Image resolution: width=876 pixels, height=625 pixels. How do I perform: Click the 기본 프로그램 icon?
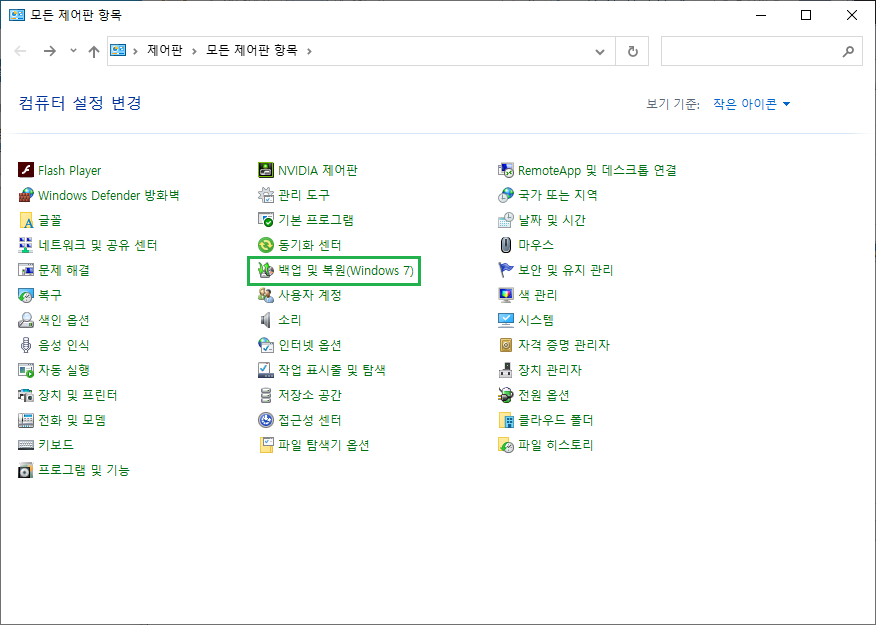[266, 220]
